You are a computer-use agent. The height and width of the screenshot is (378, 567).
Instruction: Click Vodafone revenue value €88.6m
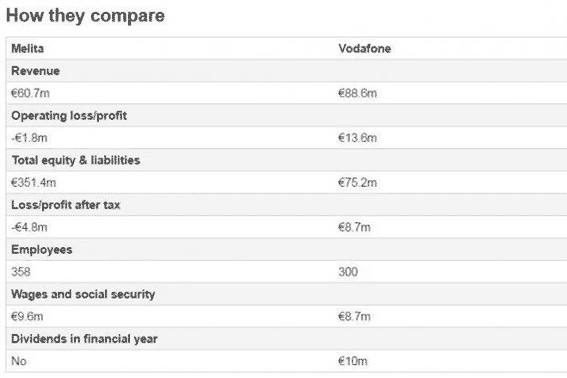(358, 93)
